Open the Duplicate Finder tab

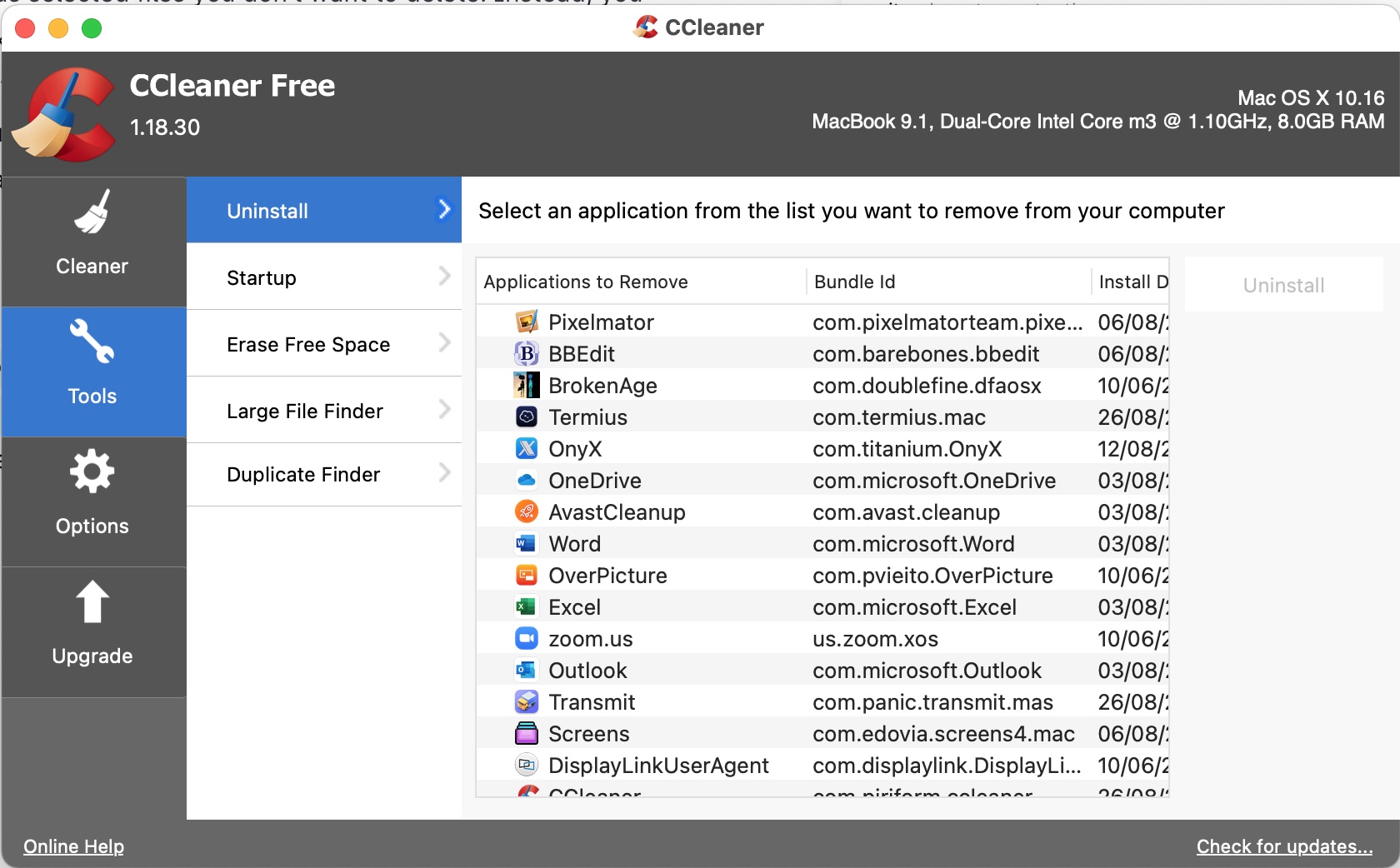[x=324, y=474]
